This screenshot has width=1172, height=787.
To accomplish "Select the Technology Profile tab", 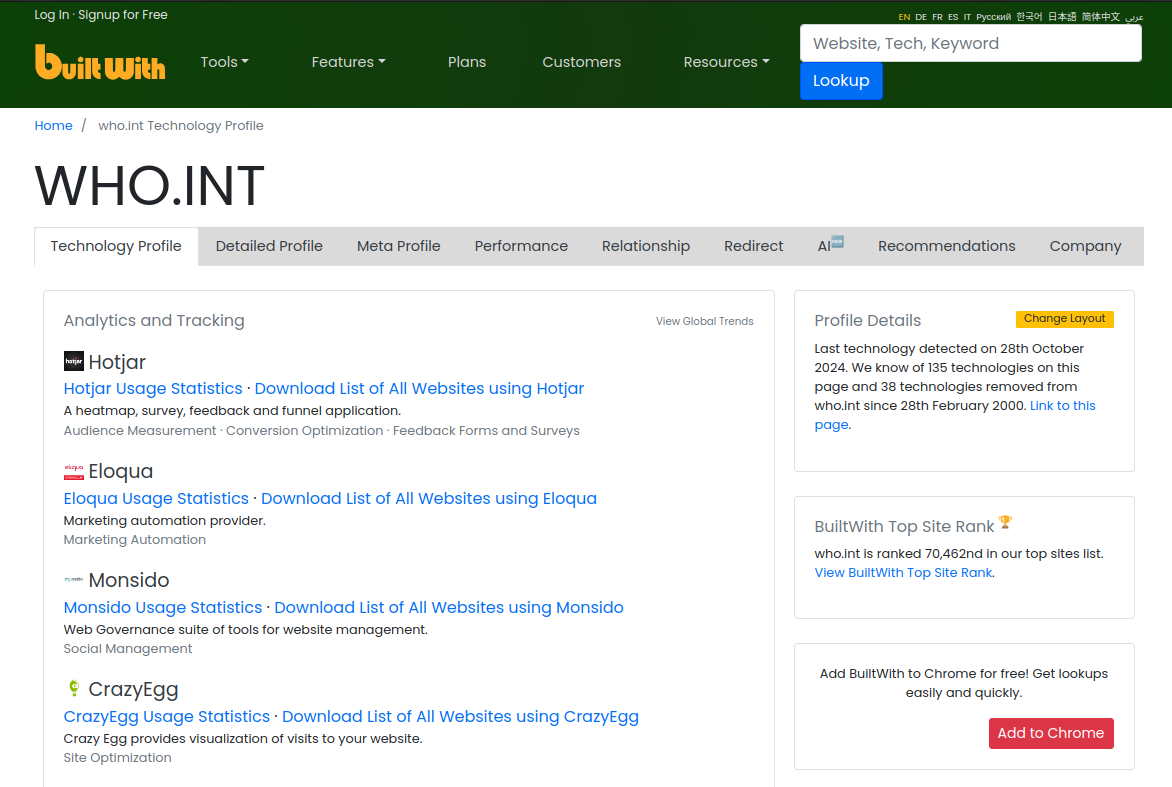I will [x=116, y=246].
